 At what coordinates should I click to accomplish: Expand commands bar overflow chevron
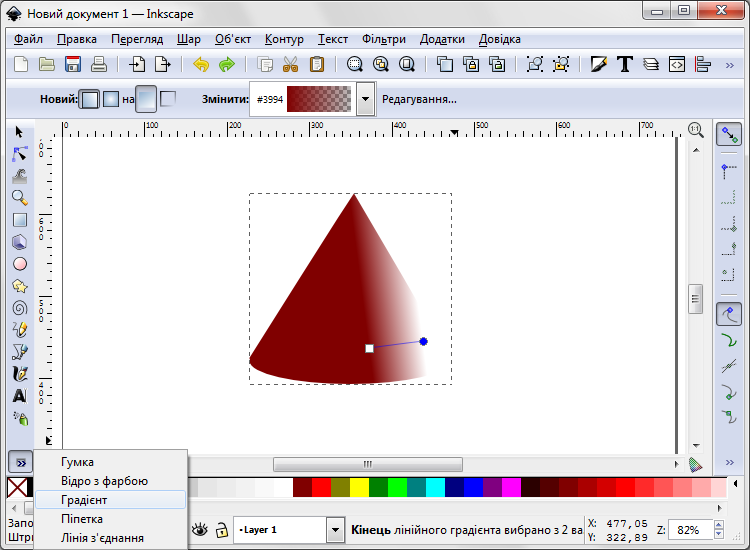pyautogui.click(x=729, y=65)
